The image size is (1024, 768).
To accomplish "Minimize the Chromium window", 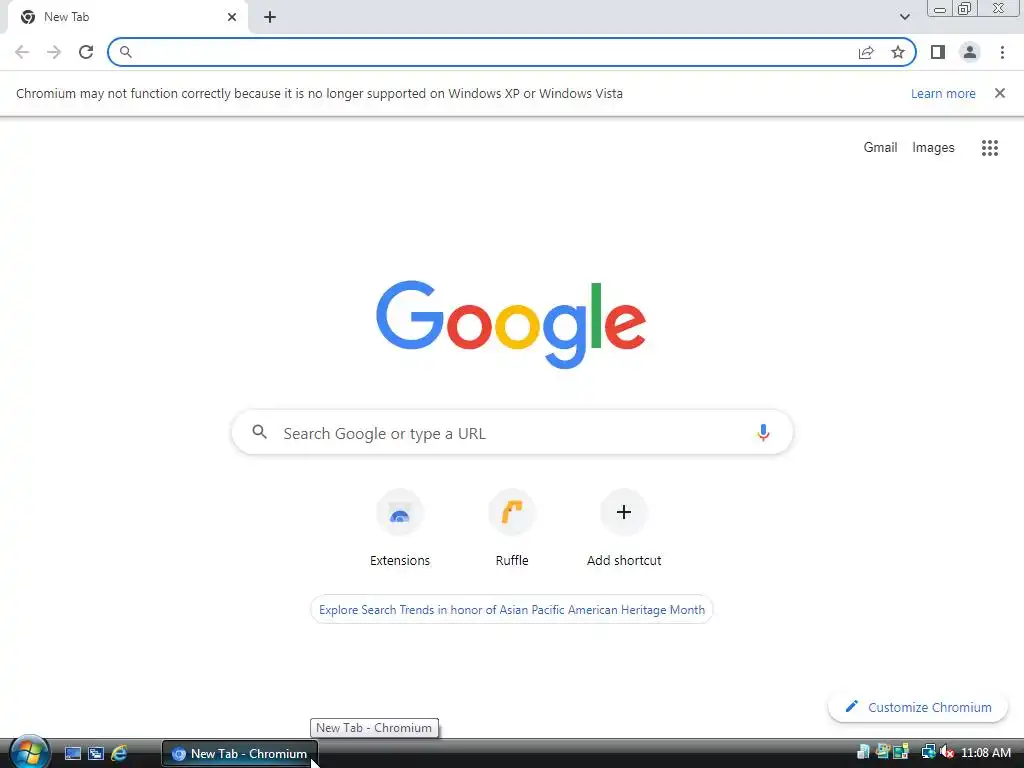I will coord(940,9).
